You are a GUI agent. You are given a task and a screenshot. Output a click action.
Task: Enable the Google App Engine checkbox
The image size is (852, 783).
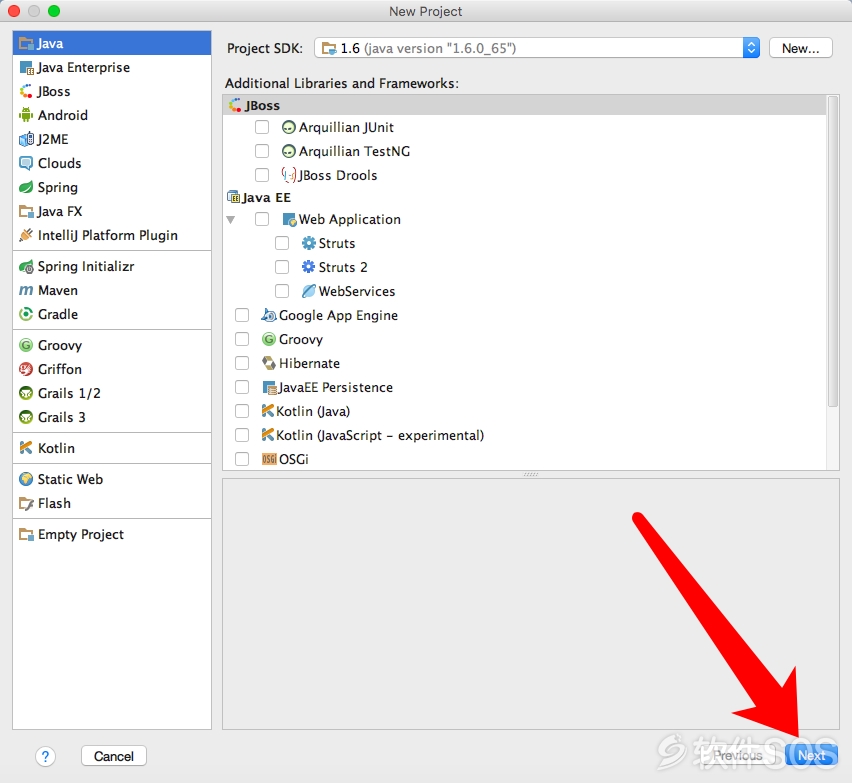pos(242,315)
